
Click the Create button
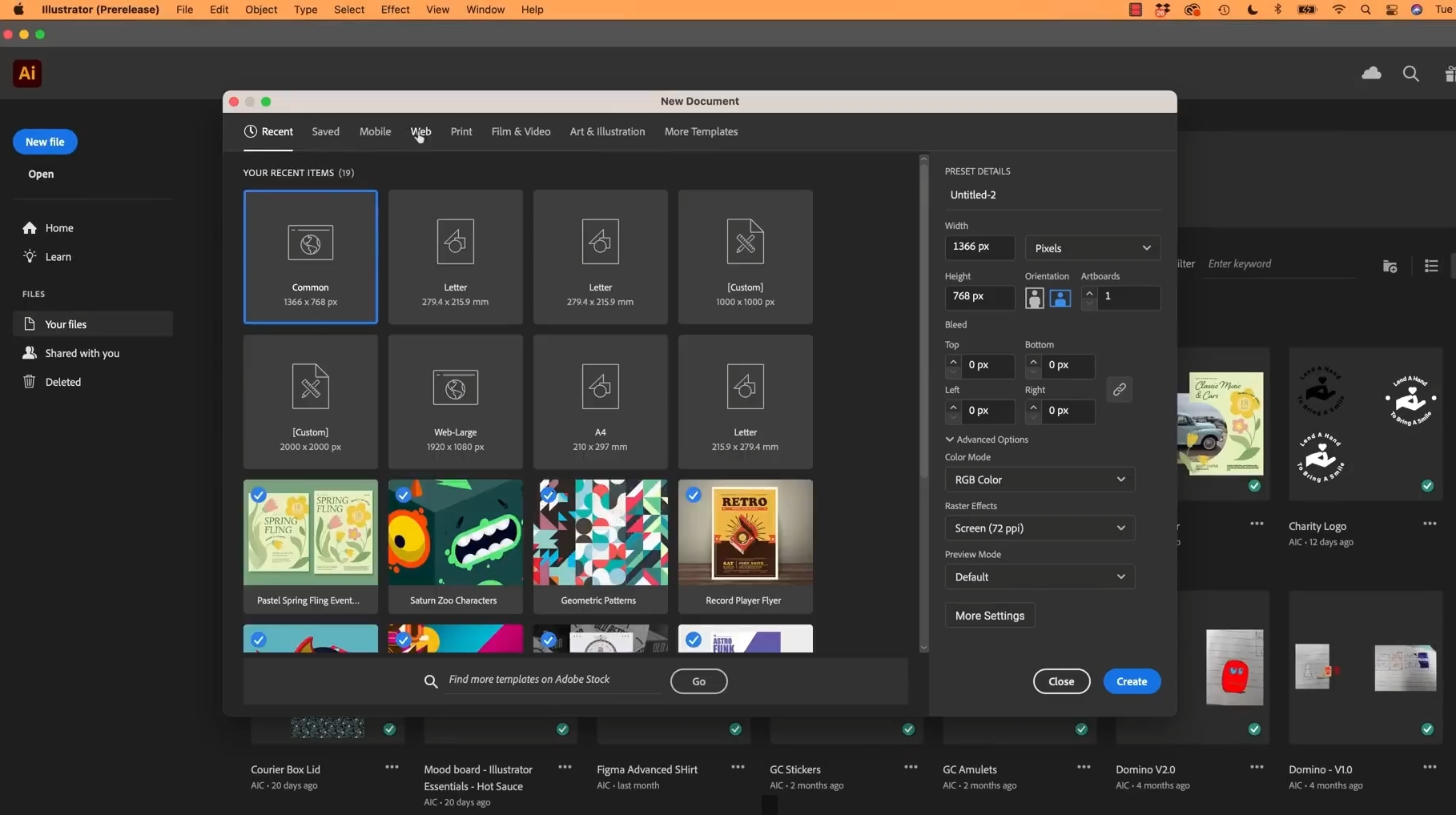pyautogui.click(x=1132, y=681)
